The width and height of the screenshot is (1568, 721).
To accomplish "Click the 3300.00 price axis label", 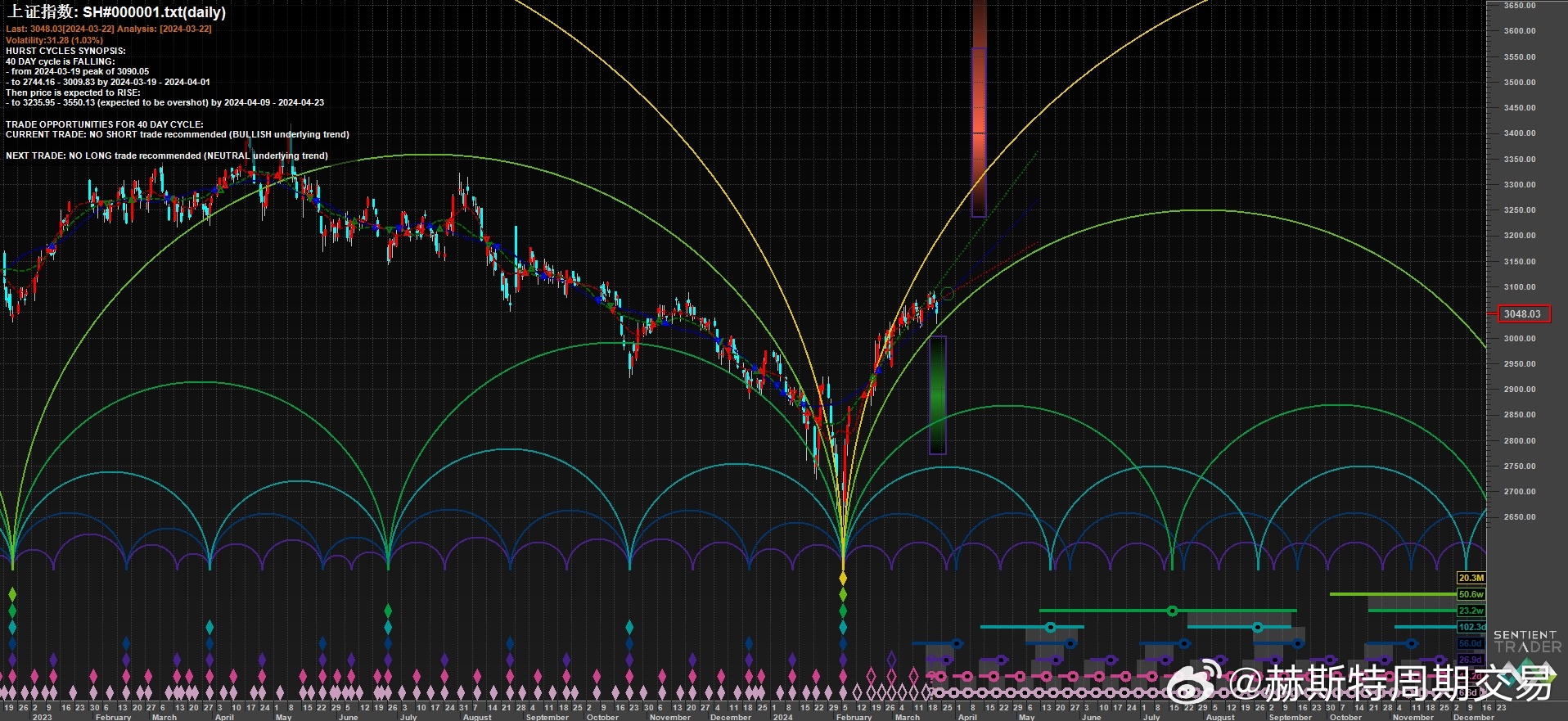I will [x=1520, y=185].
